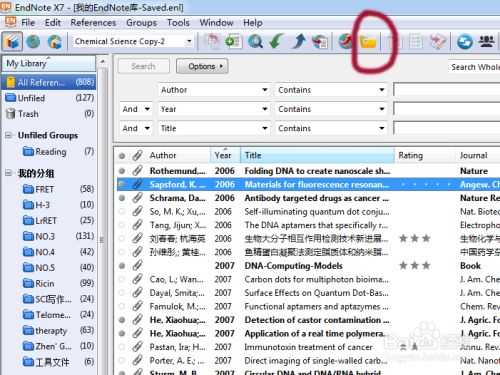Click the Author search text input field
Screen dimensions: 500x375
tap(447, 90)
